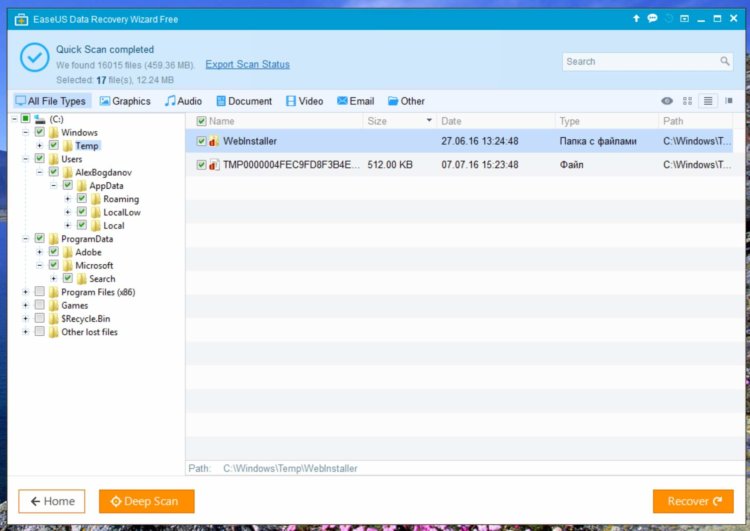Sort by the Type column header
The height and width of the screenshot is (531, 750).
click(607, 121)
